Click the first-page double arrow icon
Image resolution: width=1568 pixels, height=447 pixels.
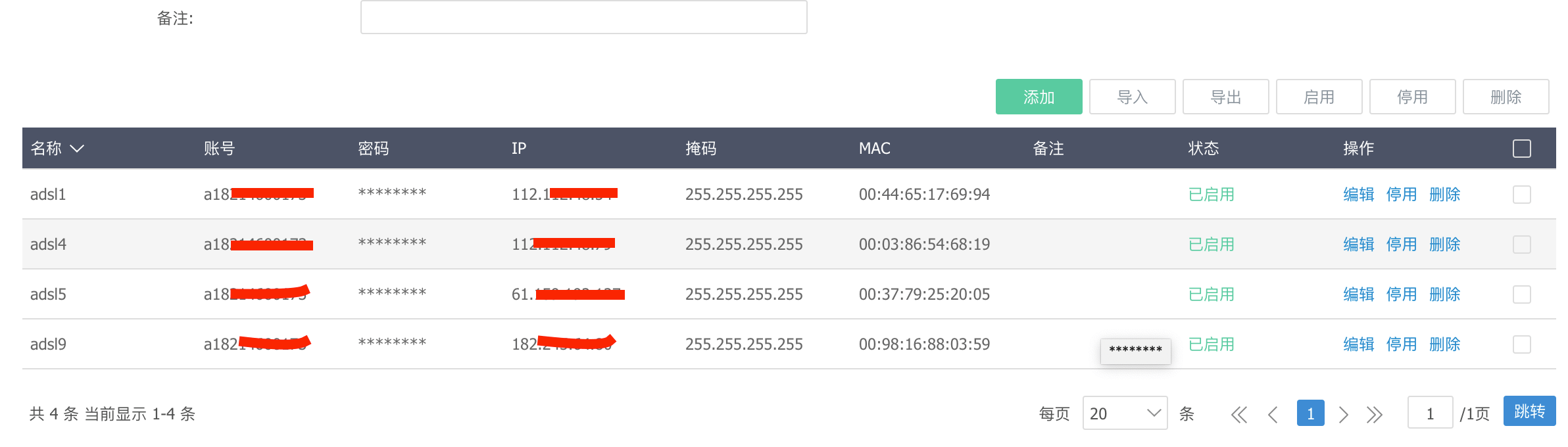(x=1239, y=413)
